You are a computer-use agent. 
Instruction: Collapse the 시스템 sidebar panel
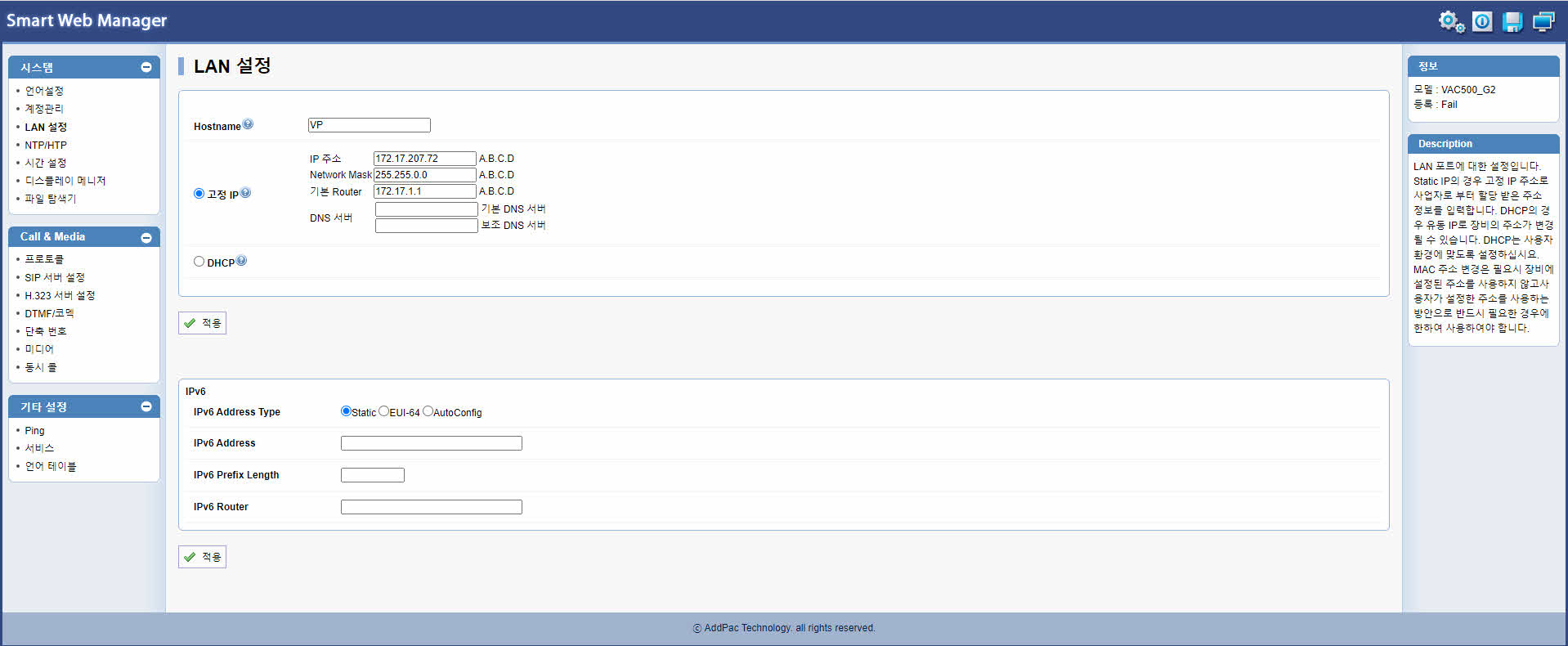tap(146, 67)
